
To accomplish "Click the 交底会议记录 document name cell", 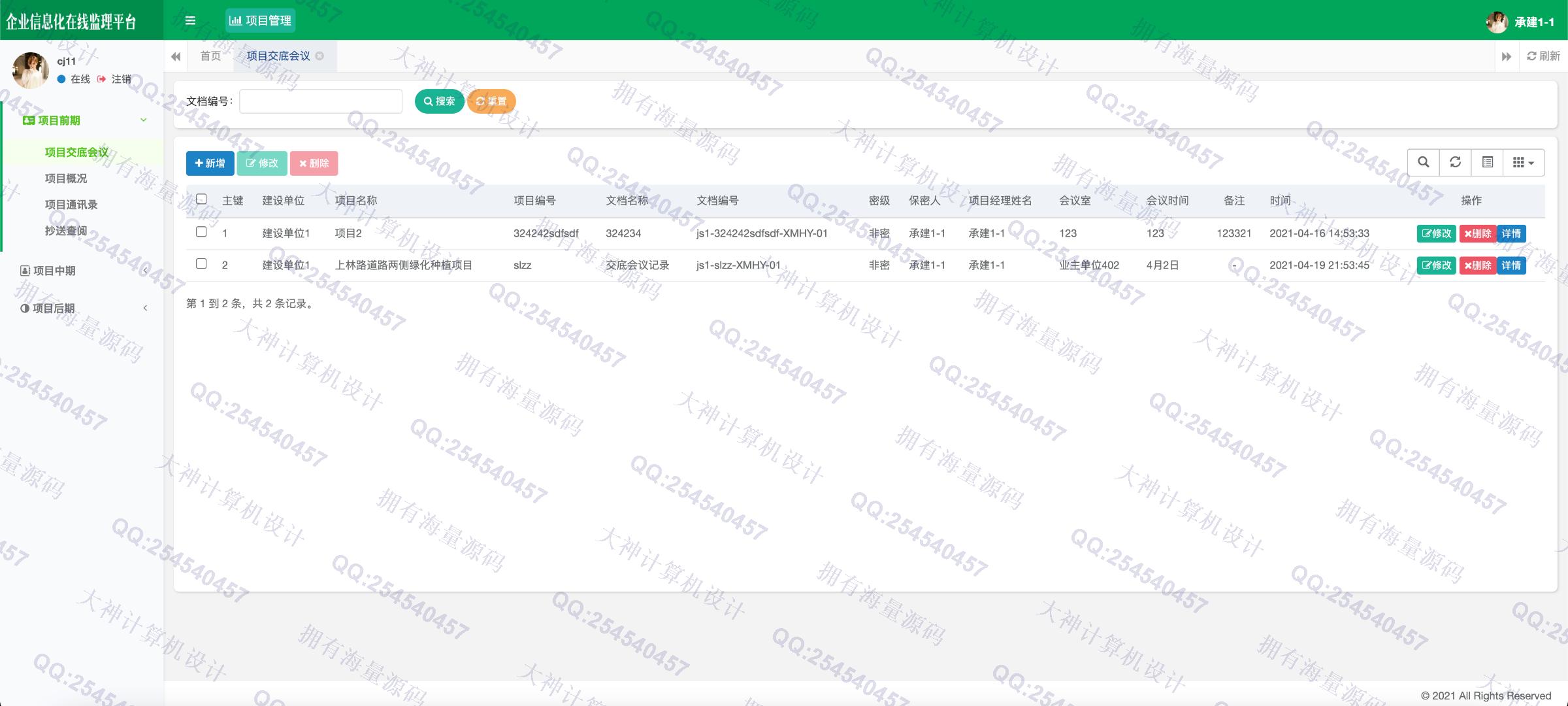I will (x=638, y=265).
